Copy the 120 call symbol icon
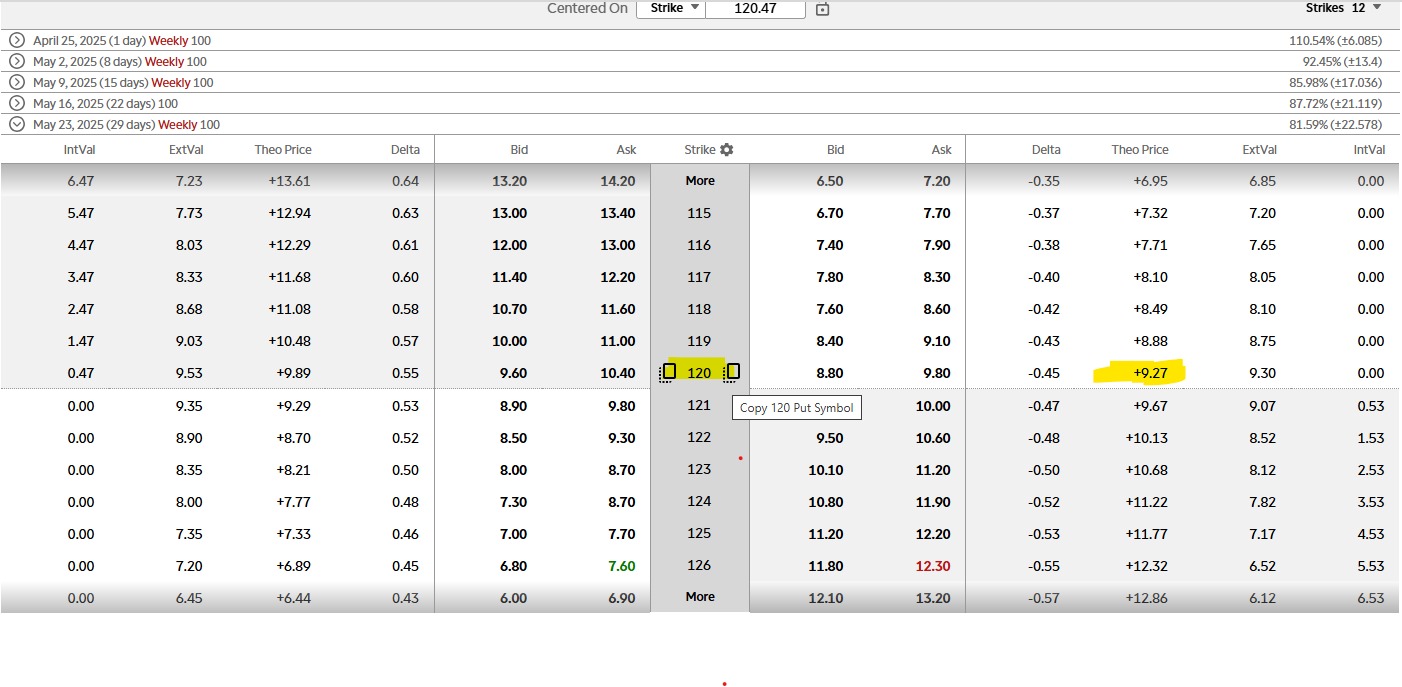 click(669, 372)
